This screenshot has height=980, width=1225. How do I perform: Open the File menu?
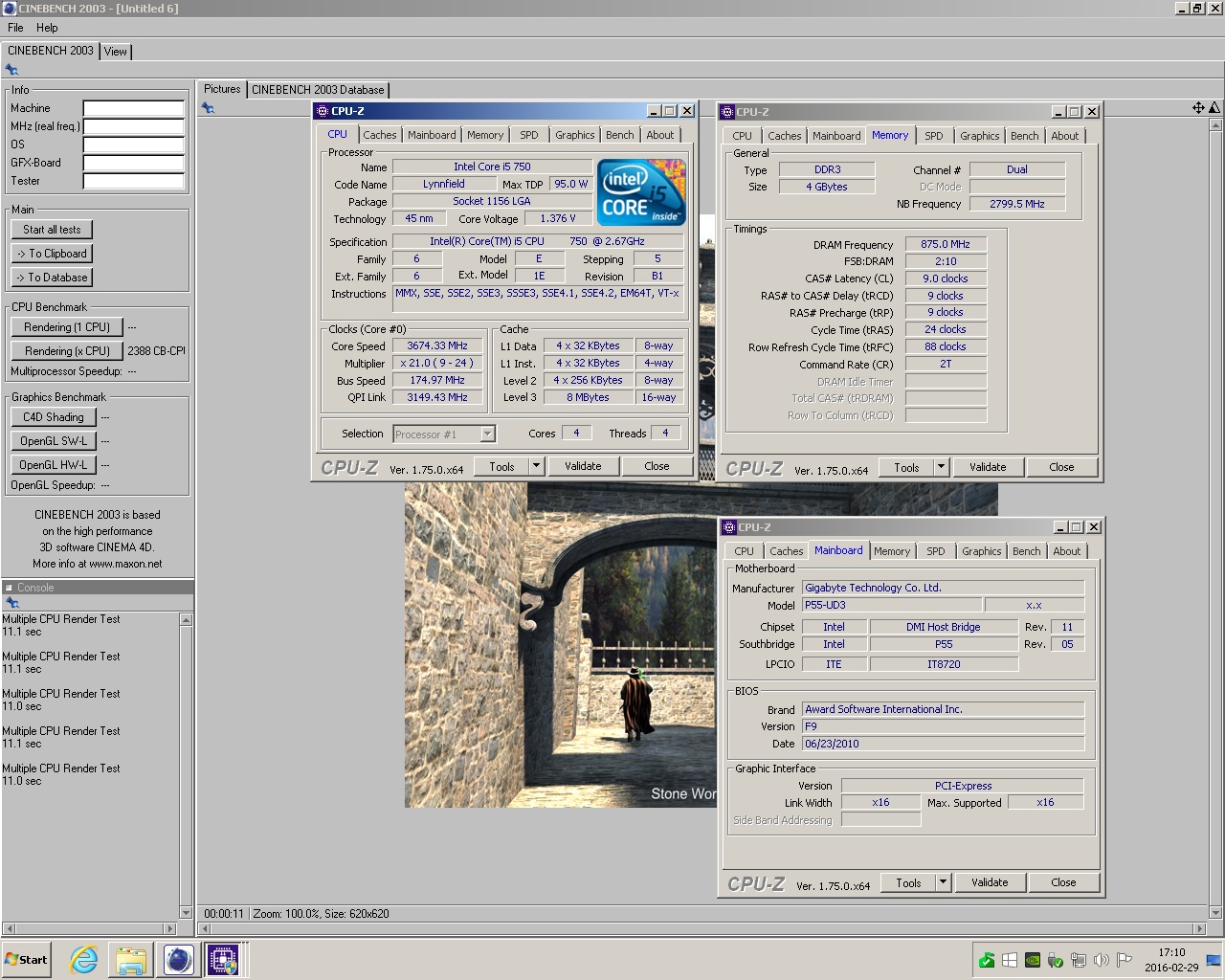(x=16, y=28)
